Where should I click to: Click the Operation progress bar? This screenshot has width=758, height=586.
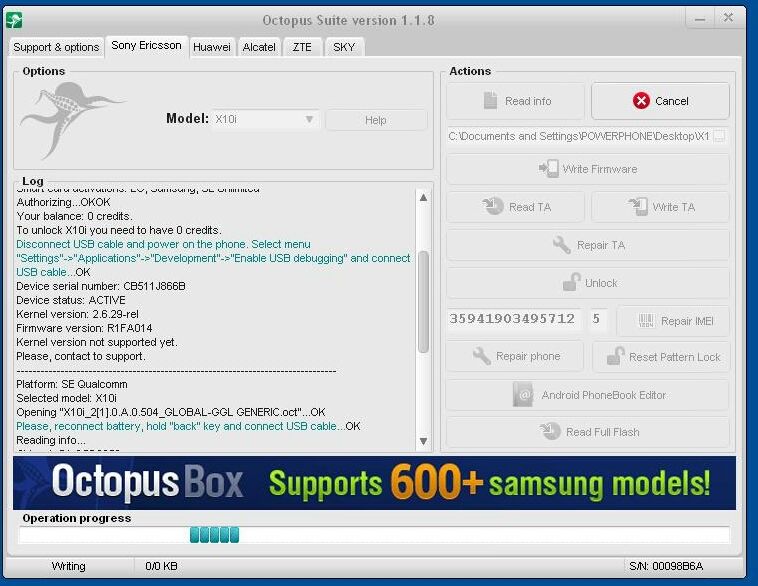[374, 535]
